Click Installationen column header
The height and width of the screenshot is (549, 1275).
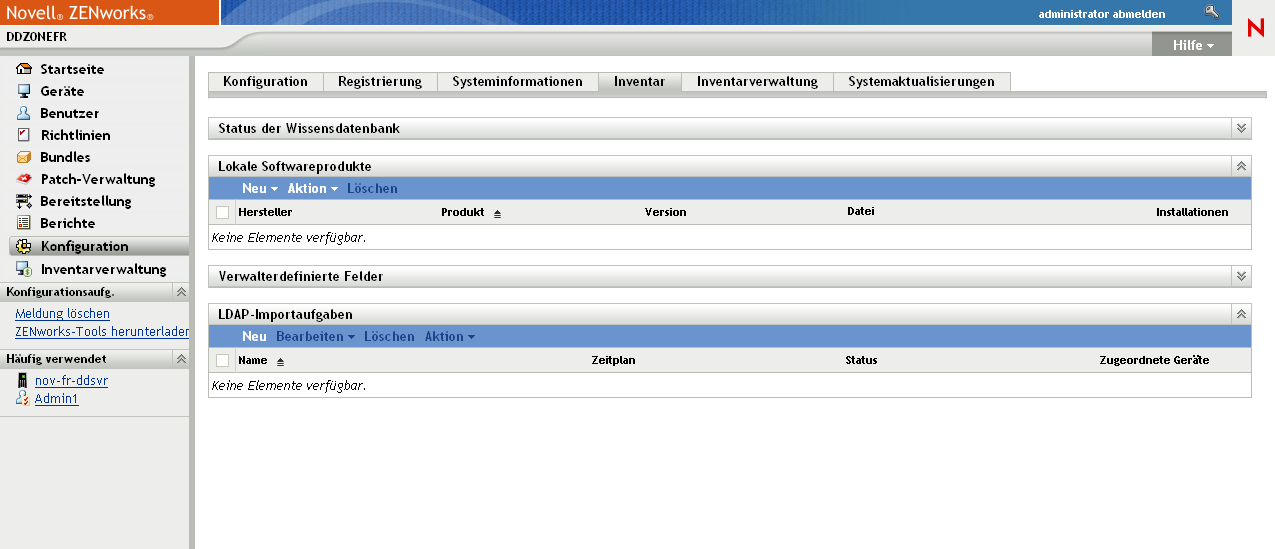click(x=1192, y=213)
